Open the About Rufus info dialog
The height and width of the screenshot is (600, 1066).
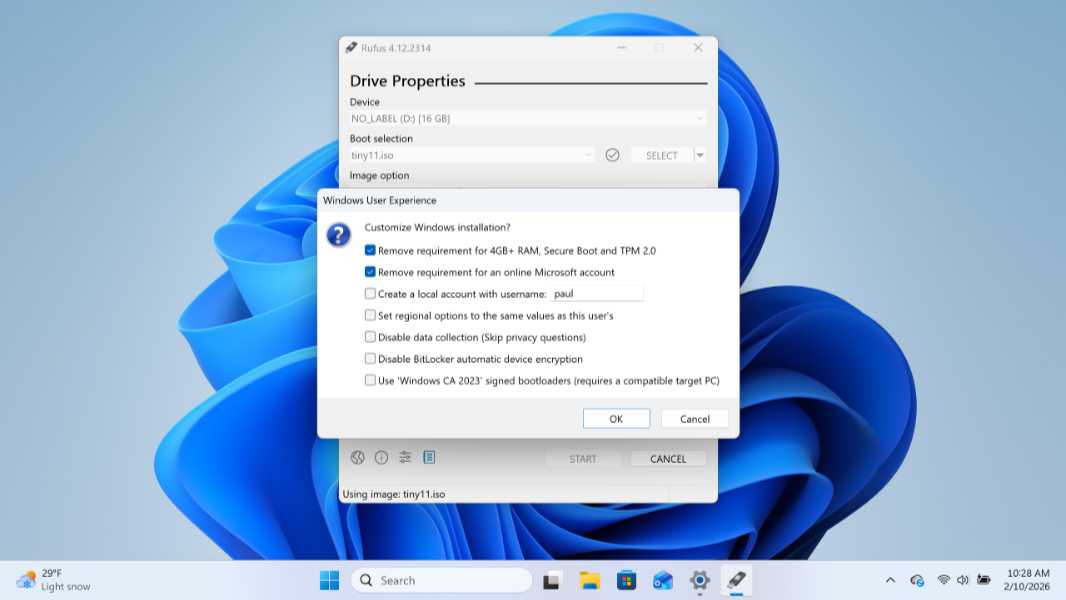coord(381,457)
